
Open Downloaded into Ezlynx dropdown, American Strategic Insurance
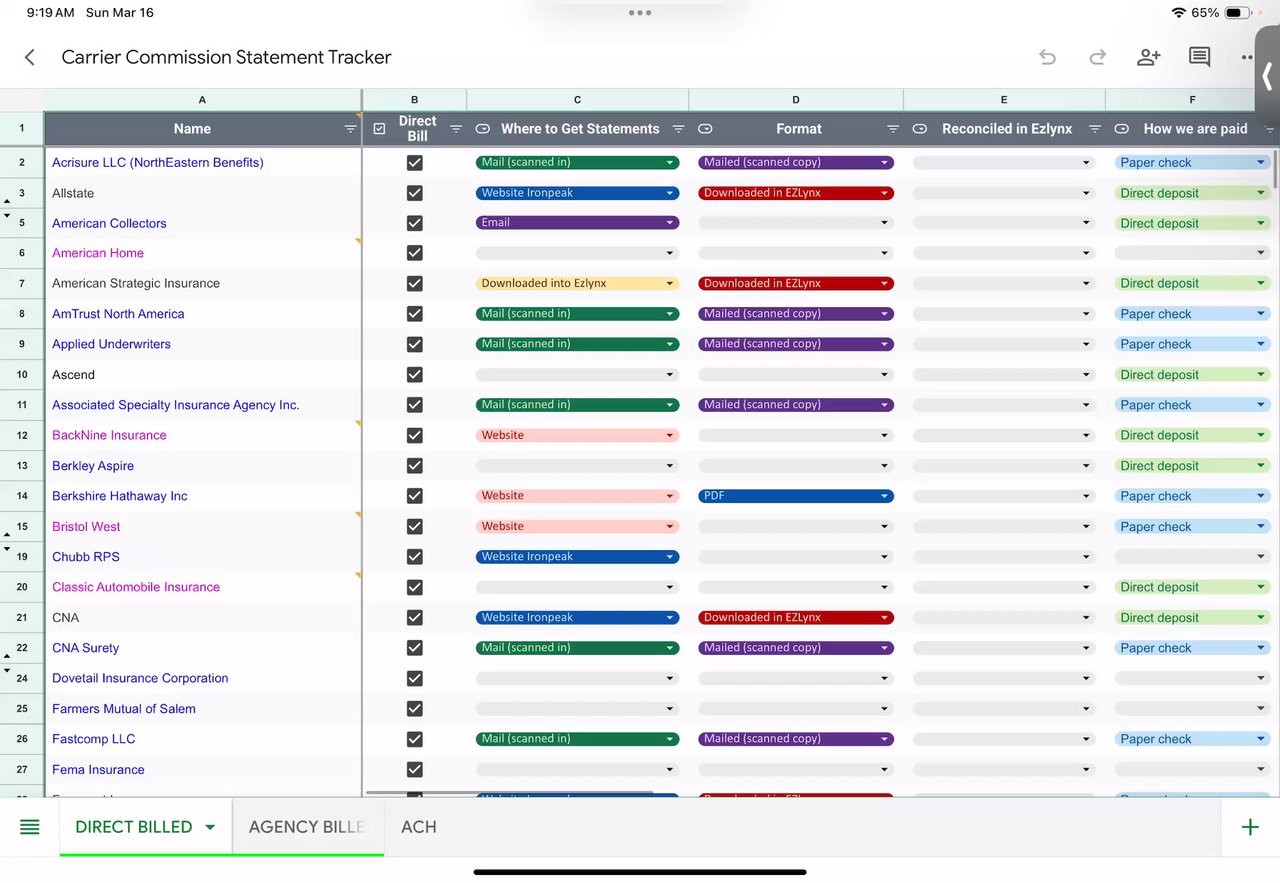click(x=577, y=283)
